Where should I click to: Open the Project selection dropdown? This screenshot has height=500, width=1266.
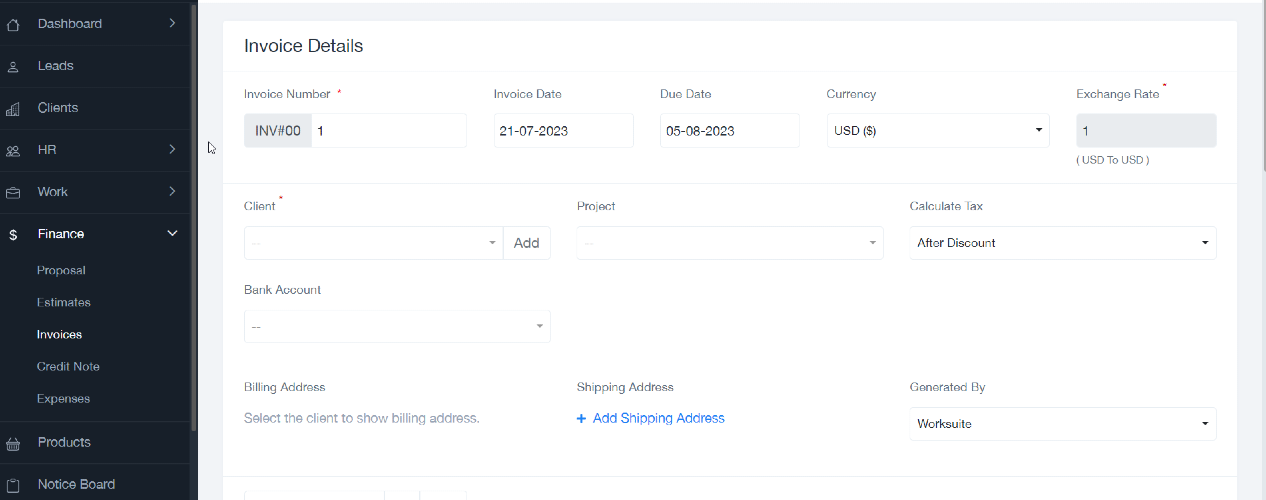(x=730, y=243)
